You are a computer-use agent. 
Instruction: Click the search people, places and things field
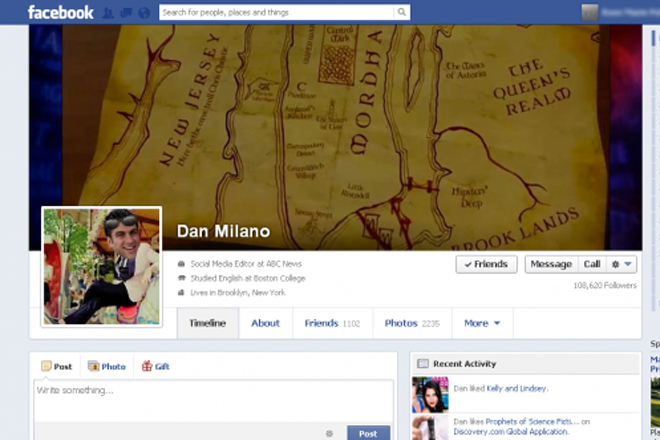point(277,12)
